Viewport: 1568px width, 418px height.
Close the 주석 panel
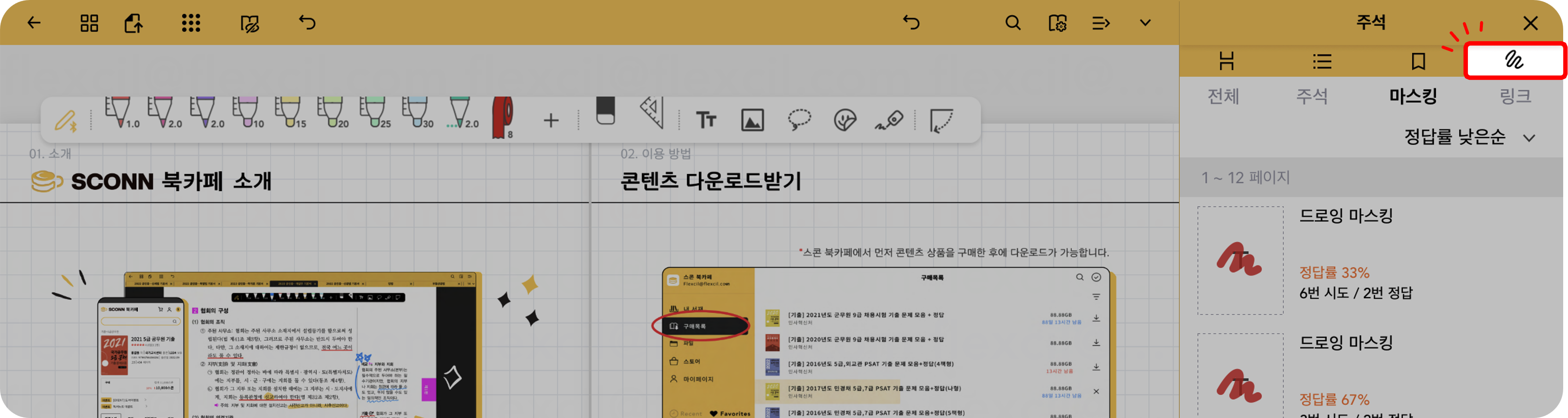click(x=1530, y=23)
